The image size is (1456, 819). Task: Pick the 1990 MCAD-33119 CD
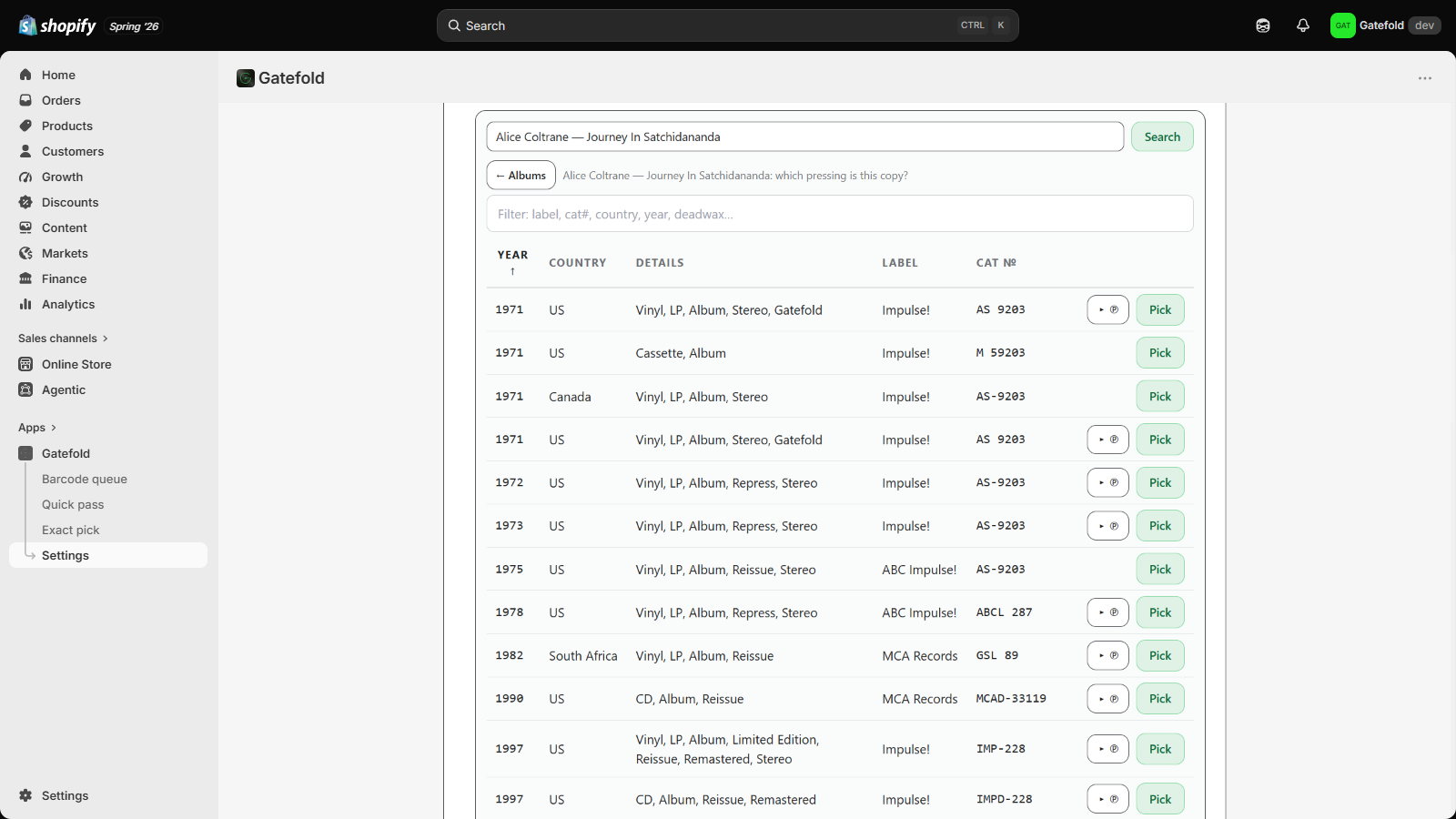[x=1160, y=699]
